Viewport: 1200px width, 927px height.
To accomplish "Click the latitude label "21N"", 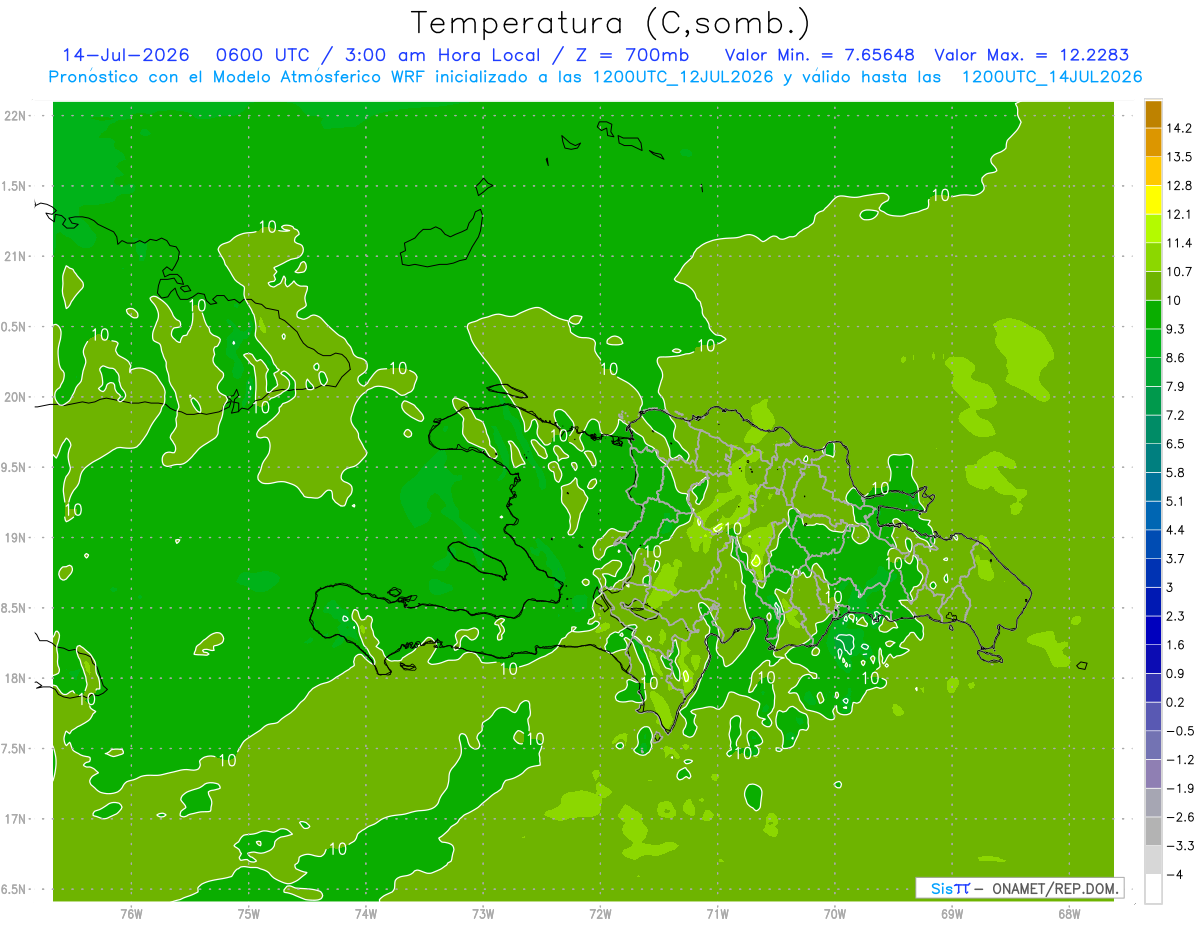I will point(16,257).
